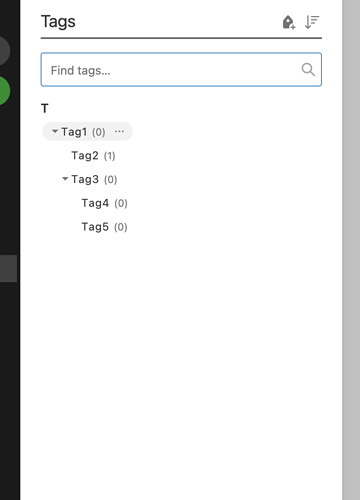The image size is (360, 500).
Task: Open Tag2 to see its note
Action: pyautogui.click(x=85, y=156)
